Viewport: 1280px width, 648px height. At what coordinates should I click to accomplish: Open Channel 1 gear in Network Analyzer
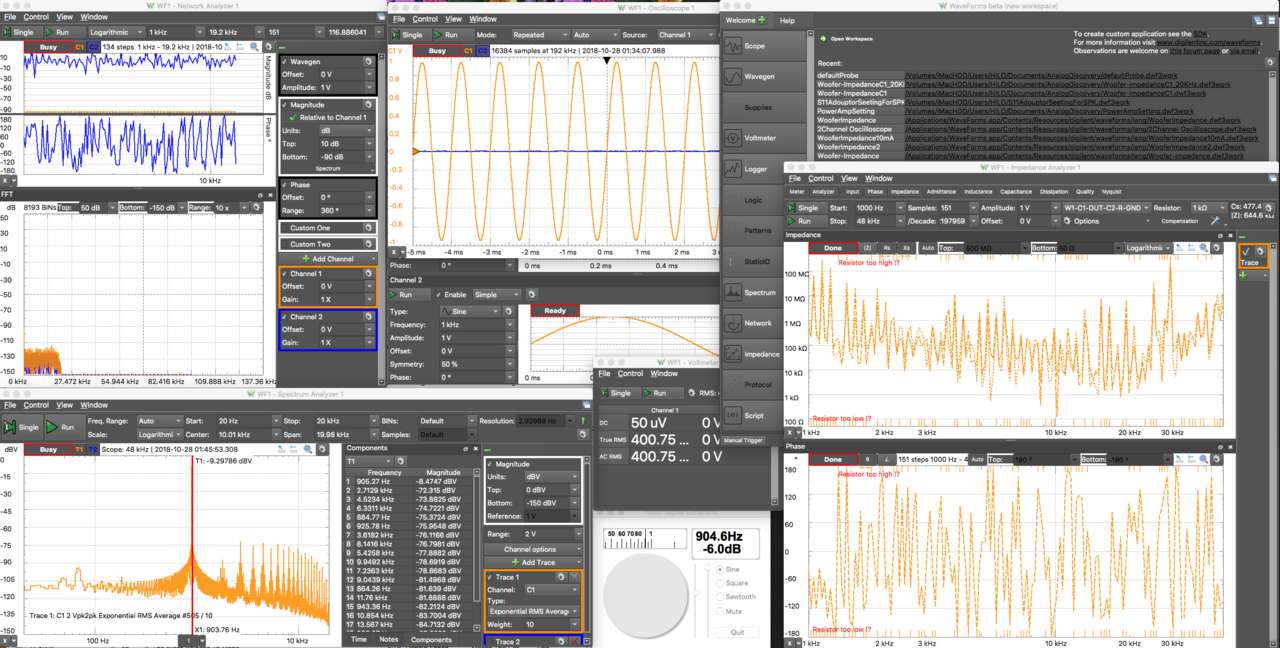[x=369, y=273]
